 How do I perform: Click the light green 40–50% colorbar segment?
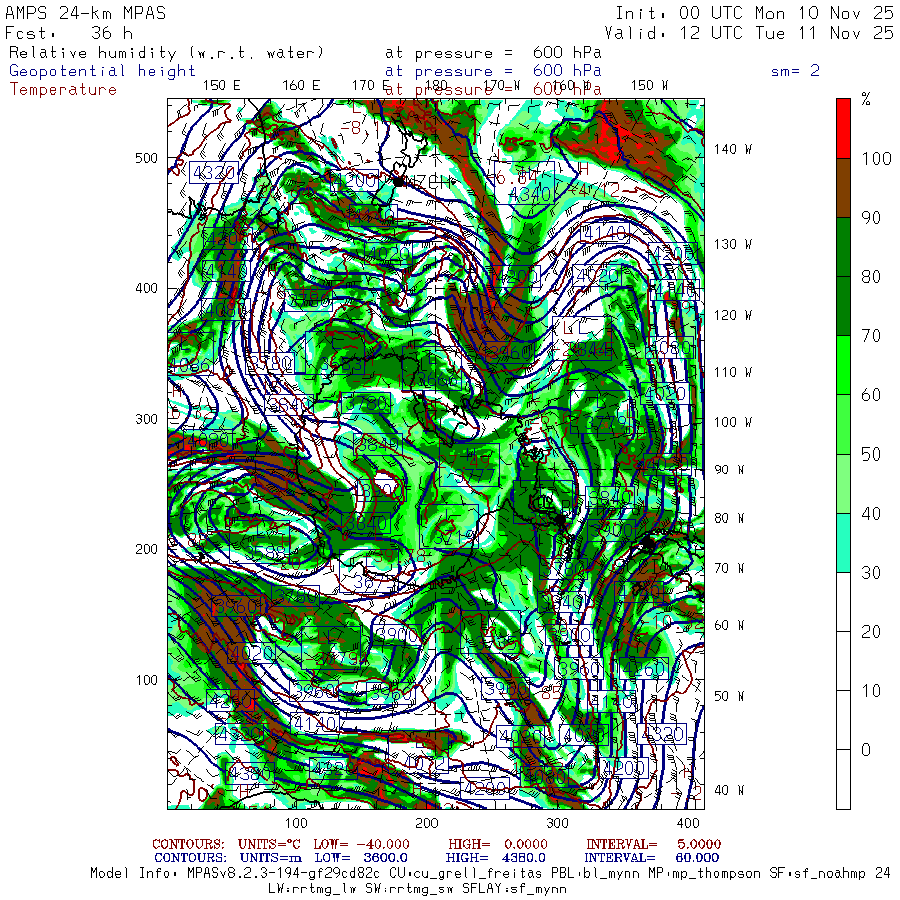pyautogui.click(x=843, y=483)
